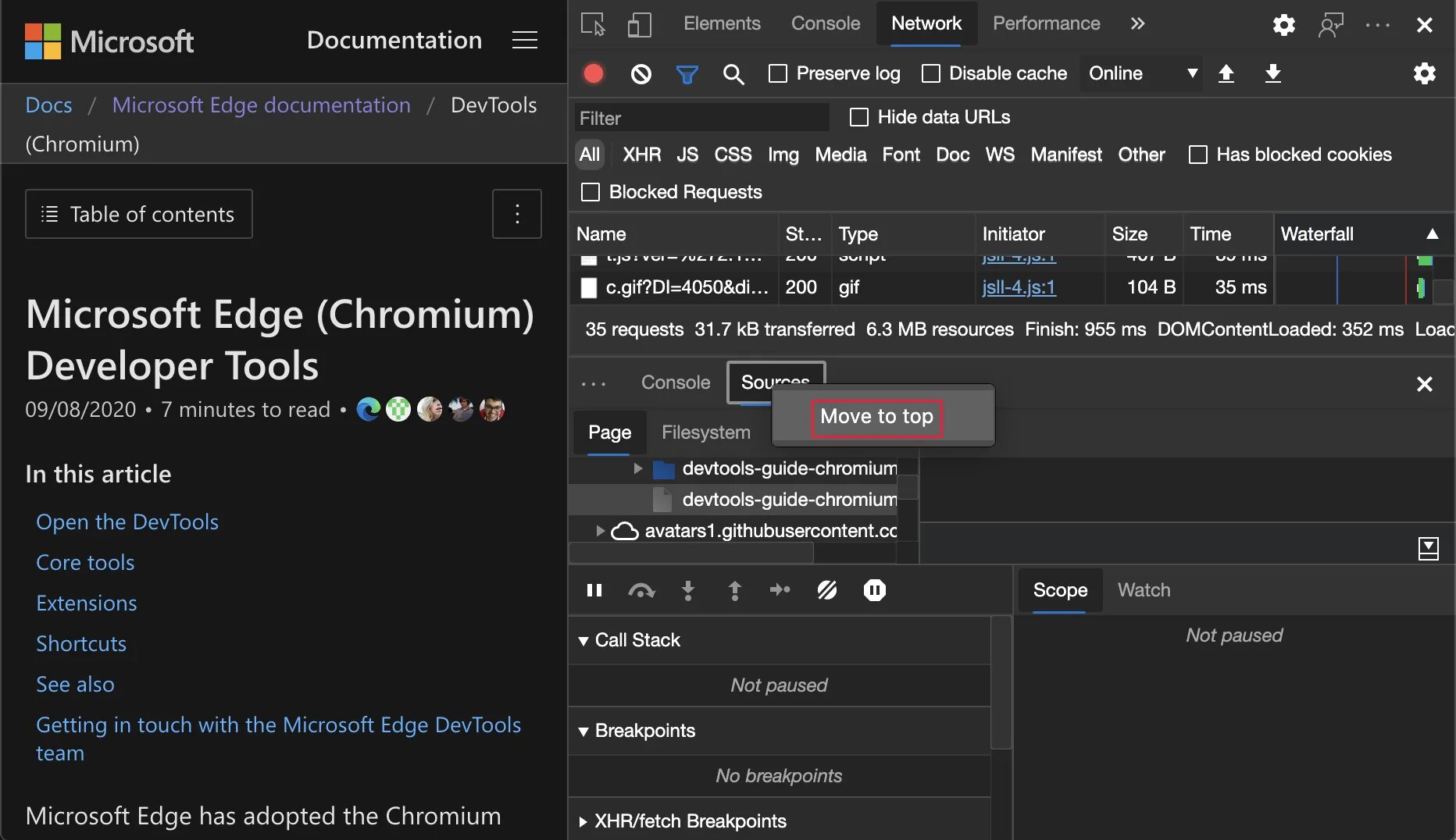Collapse the Breakpoints section
The height and width of the screenshot is (840, 1456).
pyautogui.click(x=583, y=731)
